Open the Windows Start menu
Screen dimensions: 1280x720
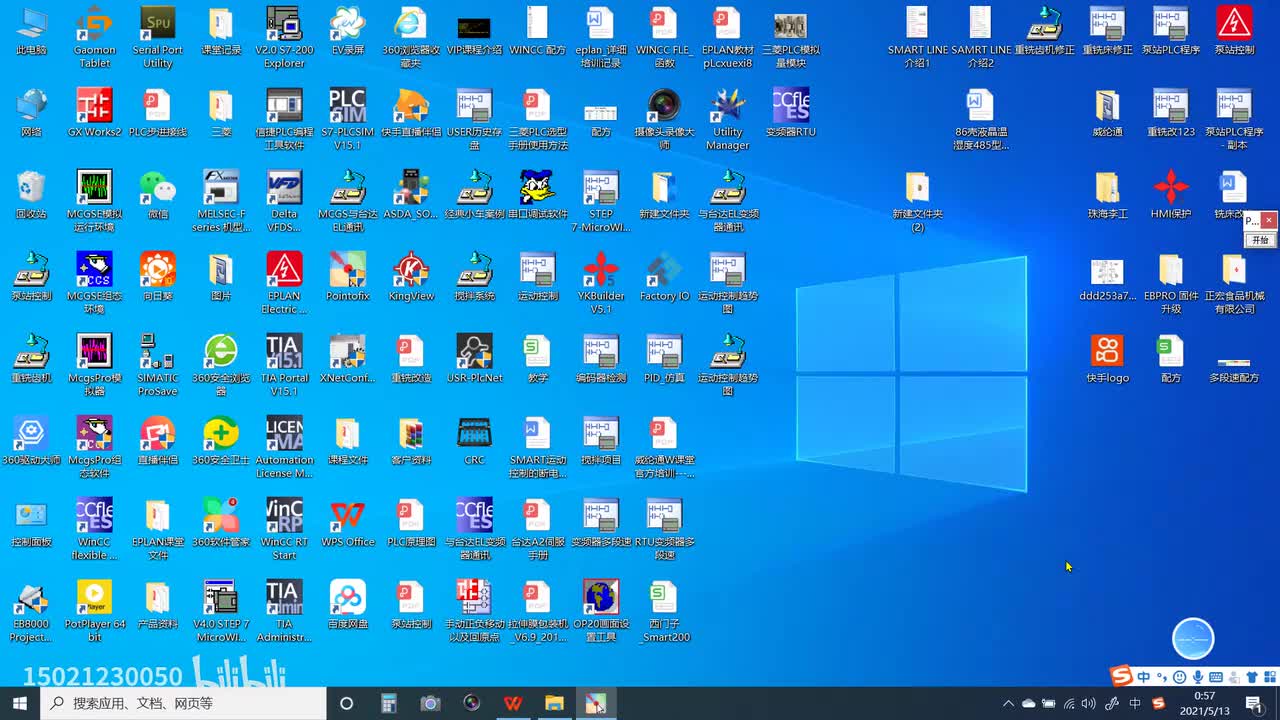click(20, 704)
